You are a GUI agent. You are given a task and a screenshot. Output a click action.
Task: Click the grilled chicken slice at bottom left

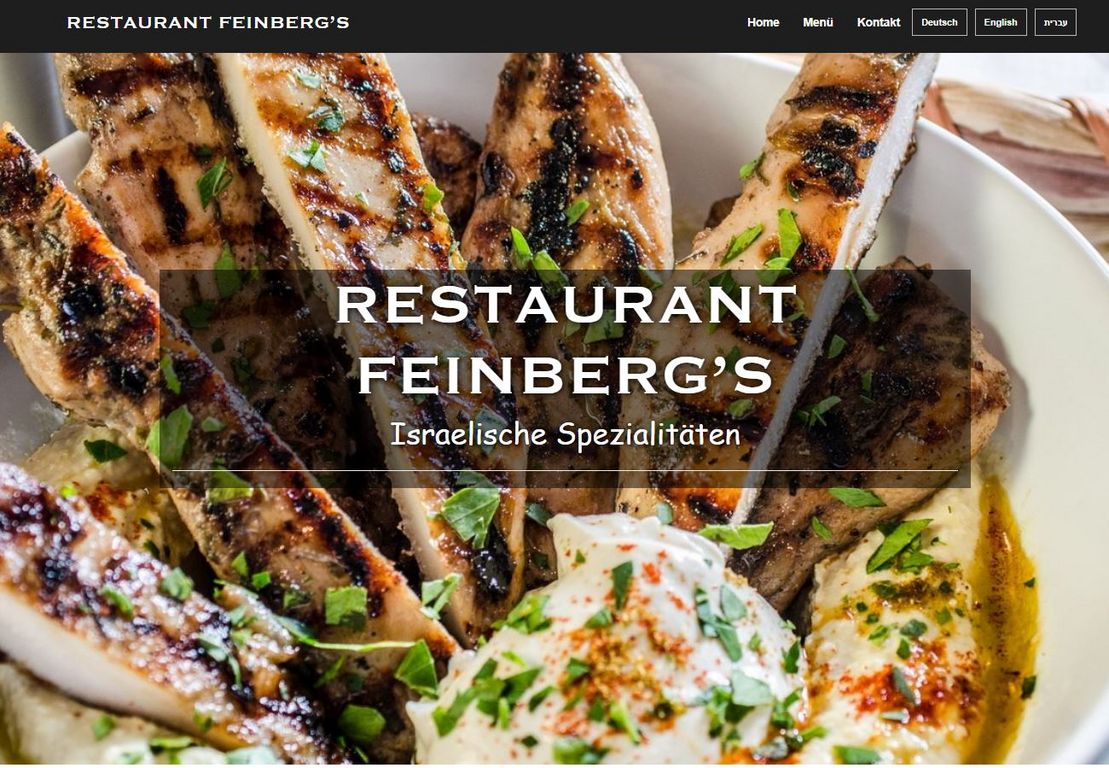[141, 622]
